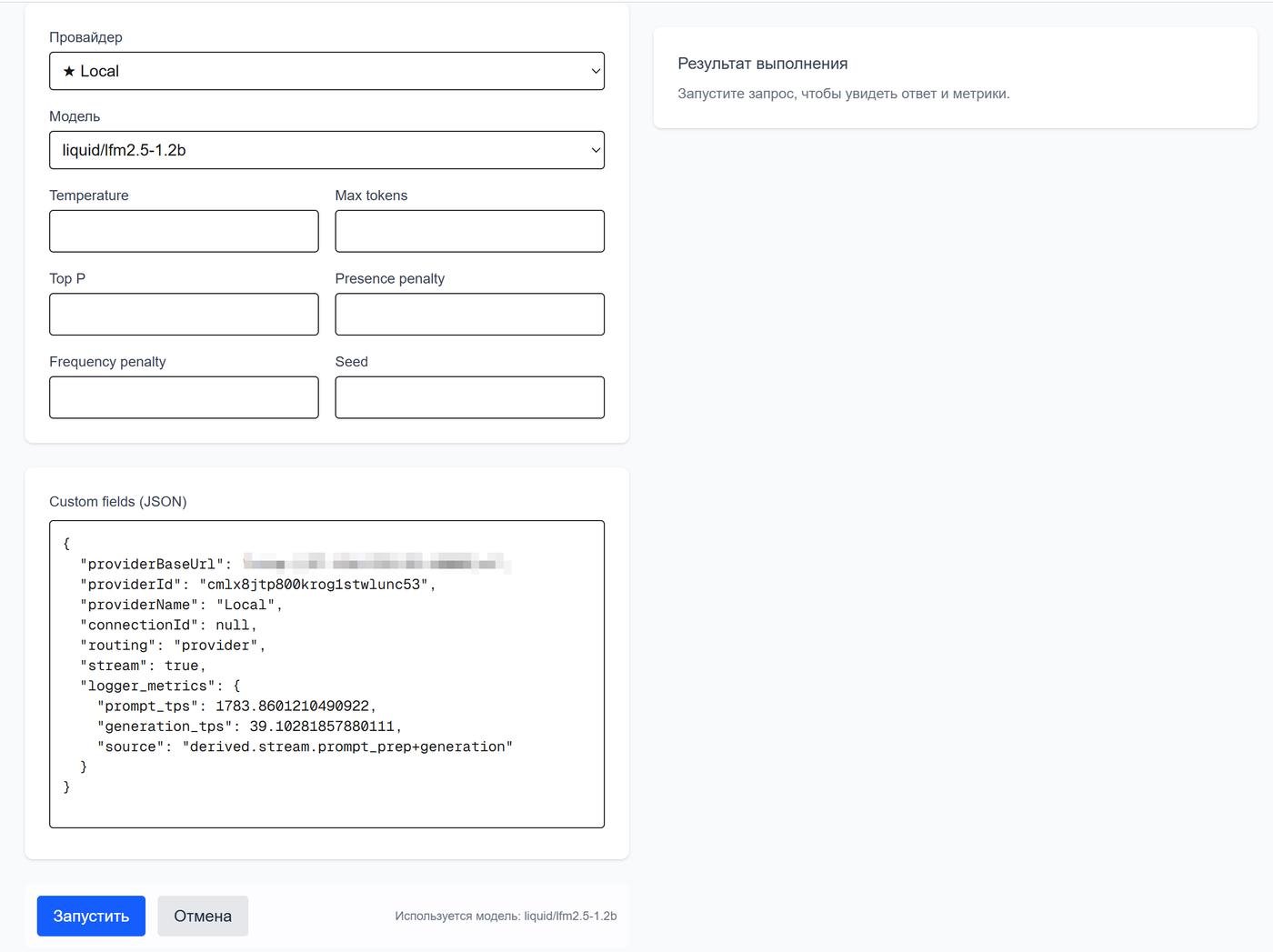Screen dimensions: 1273x952
Task: Place cursor on the generation_tps line
Action: point(249,727)
